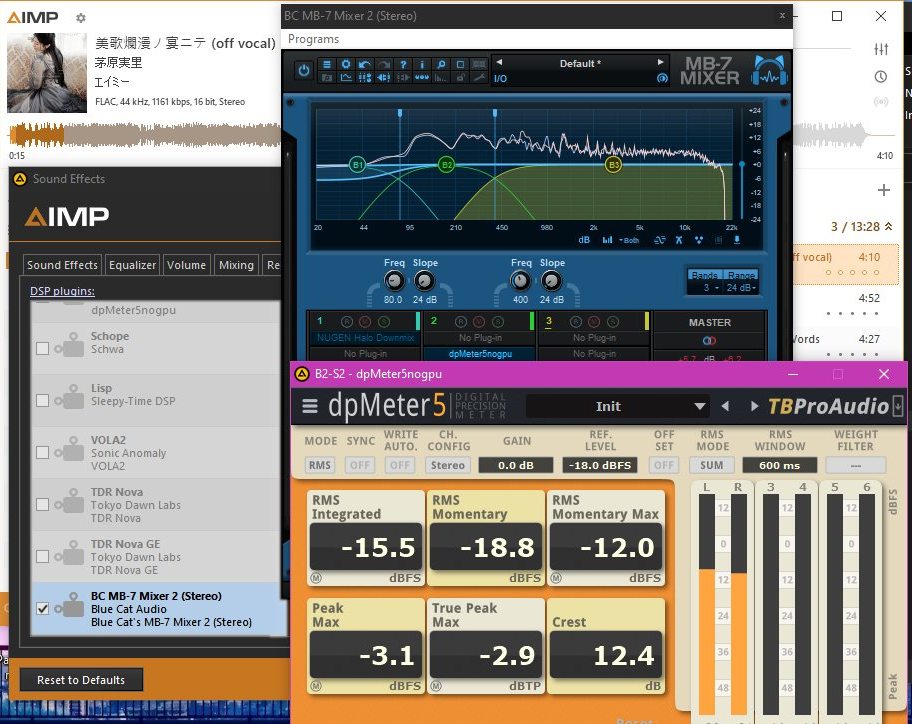Image resolution: width=912 pixels, height=724 pixels.
Task: Click the AIMP clock timer icon
Action: 881,76
